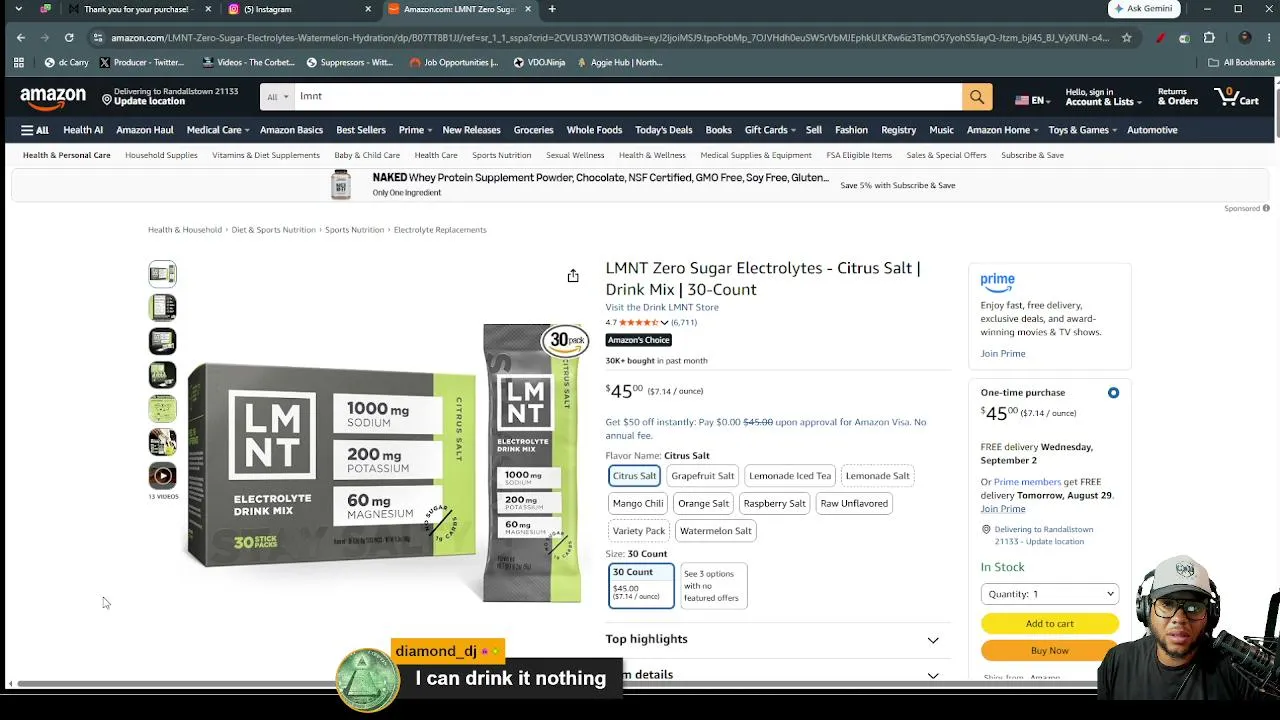This screenshot has width=1280, height=720.
Task: Open the Quantity dropdown
Action: [x=1049, y=594]
